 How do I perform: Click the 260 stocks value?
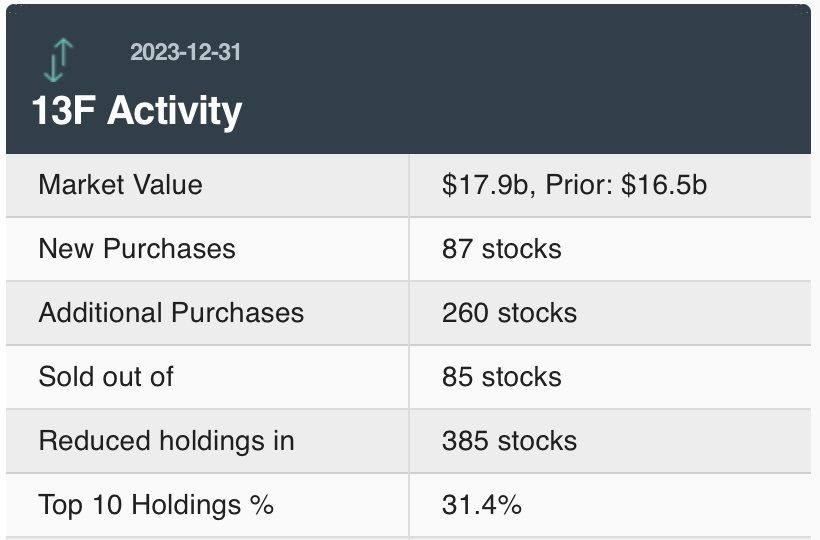[509, 313]
